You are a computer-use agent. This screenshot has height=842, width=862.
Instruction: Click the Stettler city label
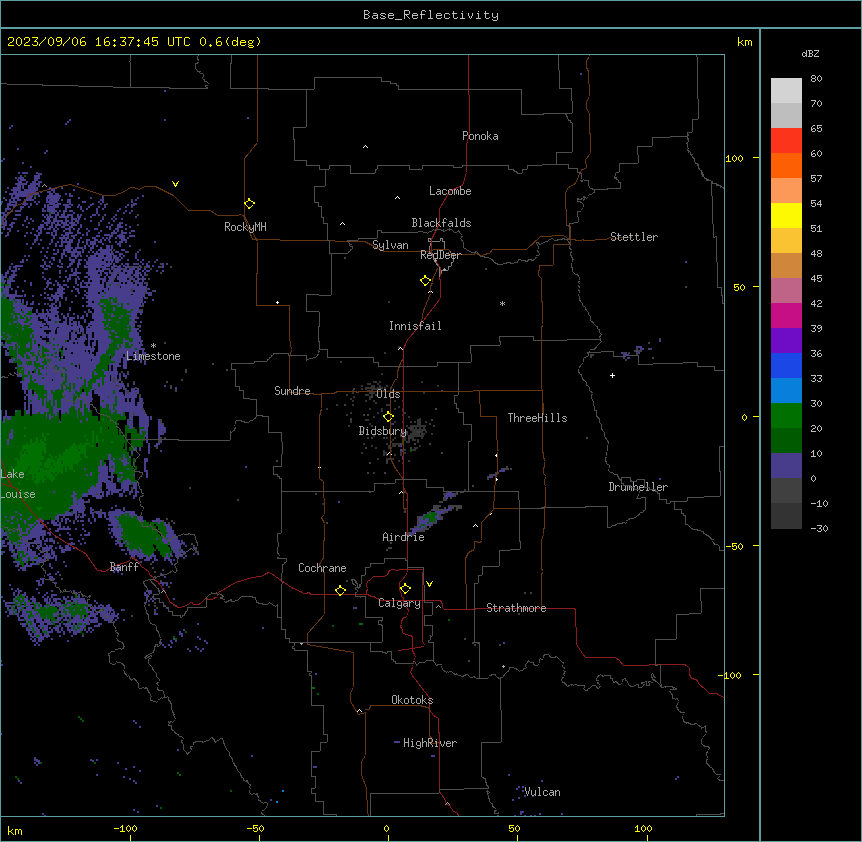tap(634, 237)
